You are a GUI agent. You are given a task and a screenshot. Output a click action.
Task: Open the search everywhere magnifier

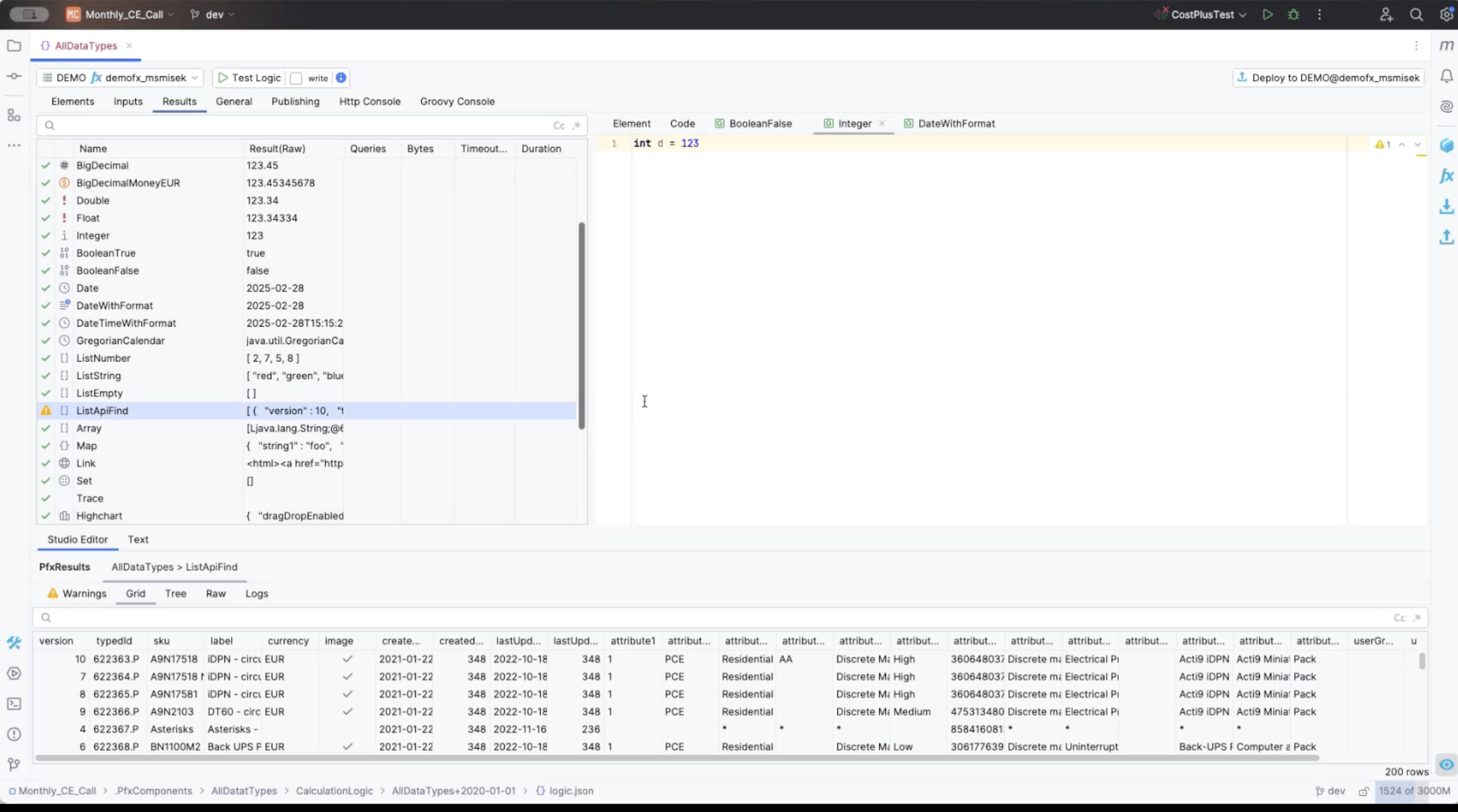(1416, 15)
